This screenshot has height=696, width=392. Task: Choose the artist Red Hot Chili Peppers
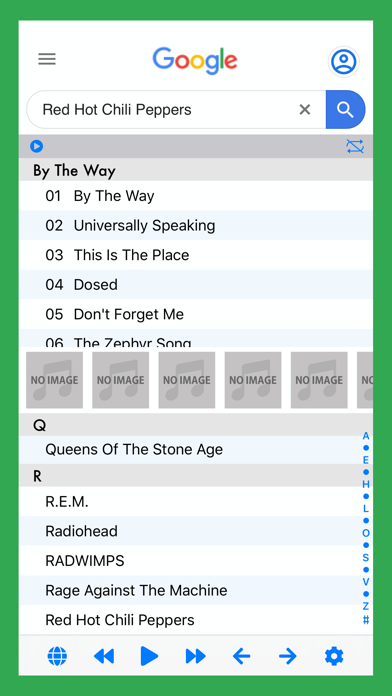coord(196,620)
